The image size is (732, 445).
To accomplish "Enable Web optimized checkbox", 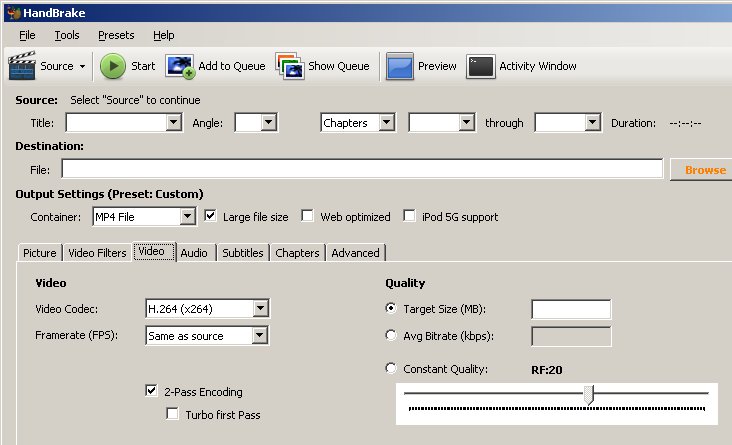I will coord(307,216).
